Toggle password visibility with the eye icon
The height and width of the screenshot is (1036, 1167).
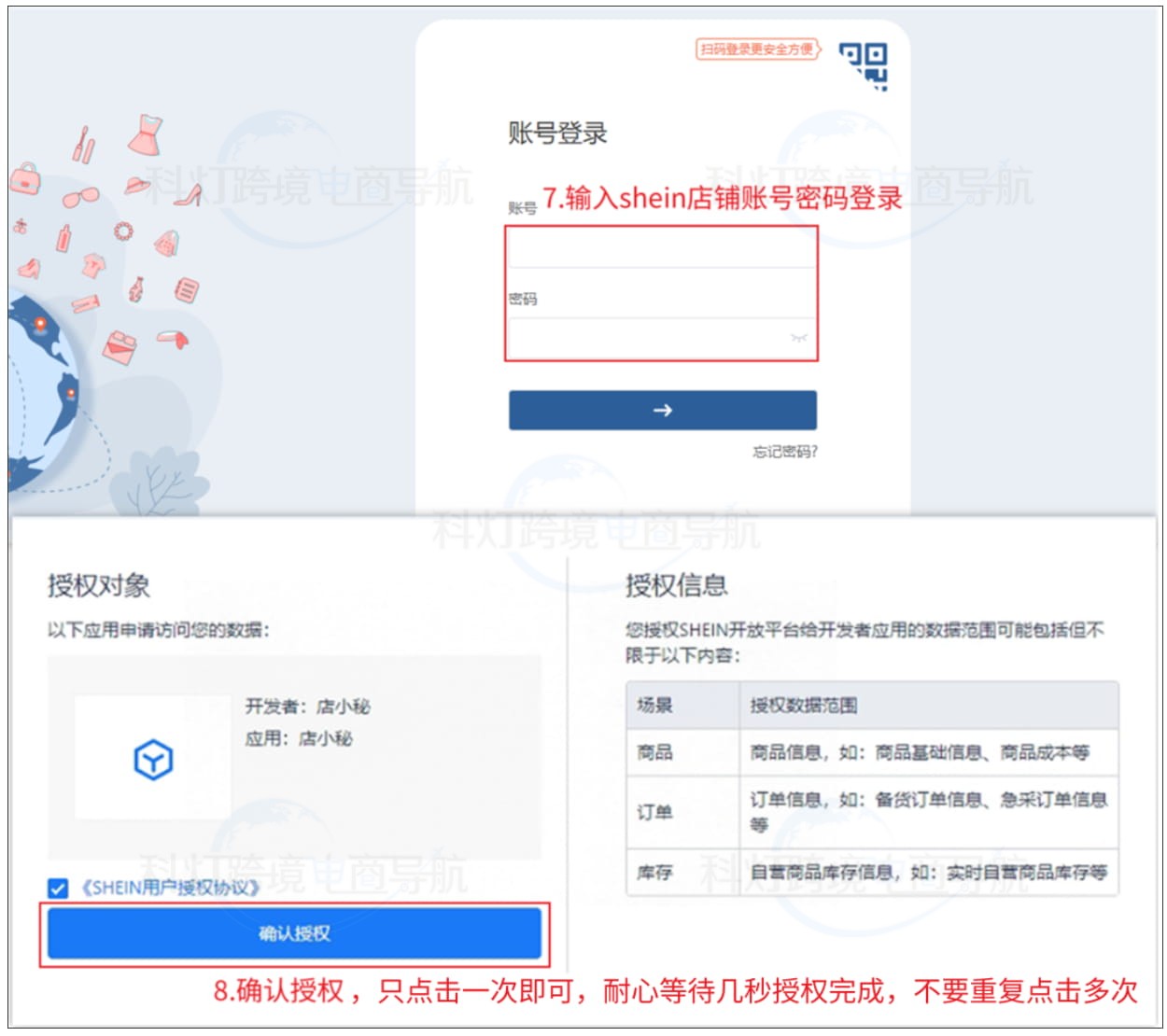tap(798, 339)
